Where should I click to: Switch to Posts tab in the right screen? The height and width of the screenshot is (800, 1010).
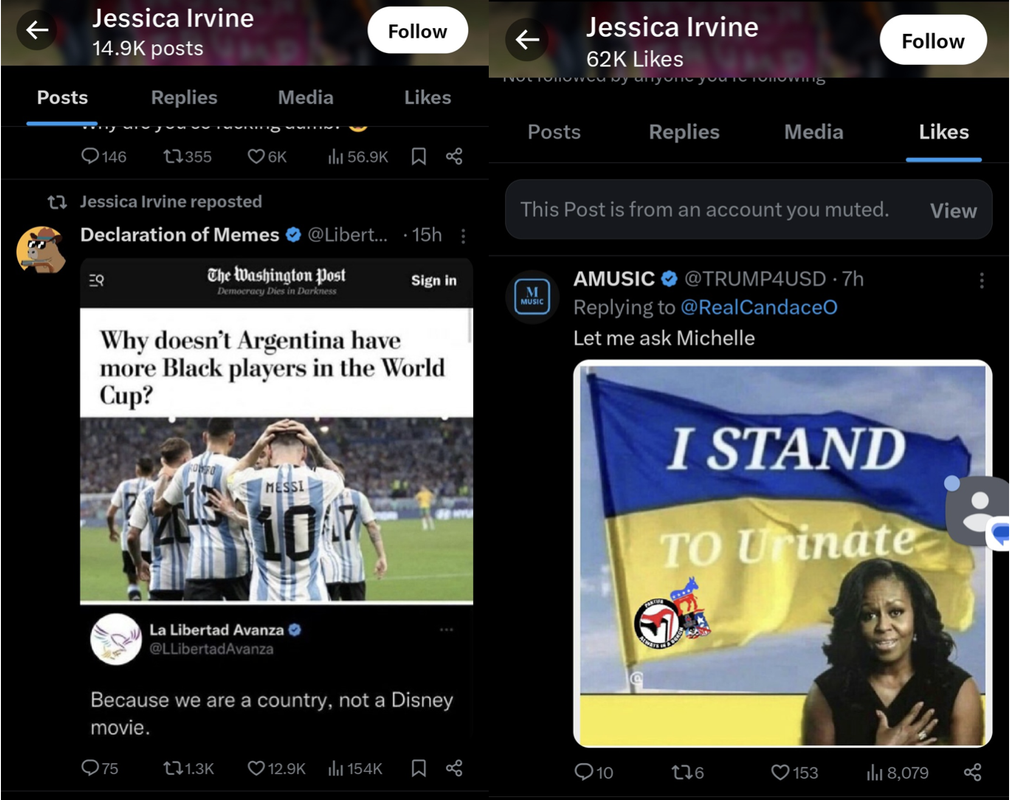[554, 131]
